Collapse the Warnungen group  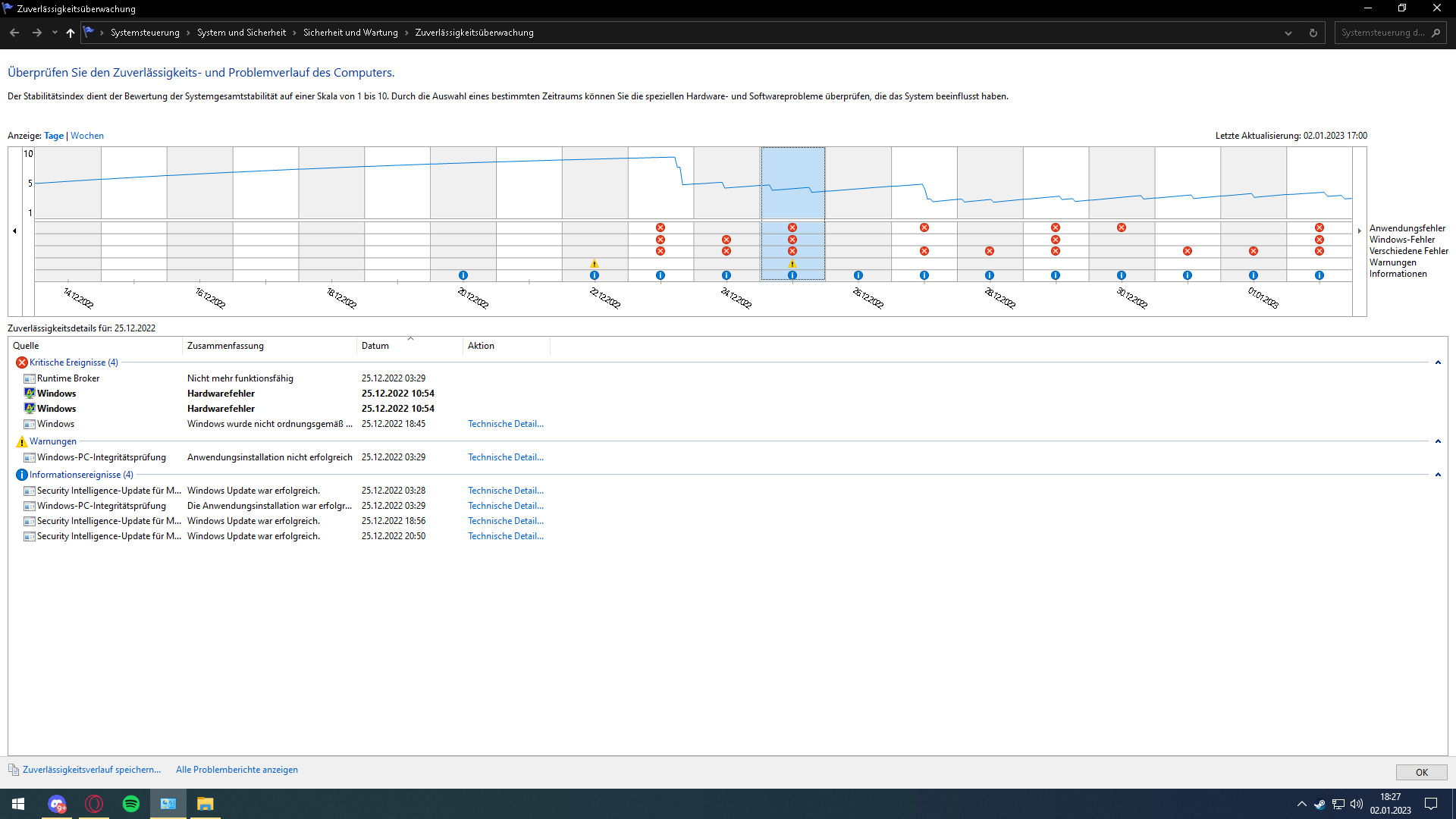click(x=1438, y=441)
